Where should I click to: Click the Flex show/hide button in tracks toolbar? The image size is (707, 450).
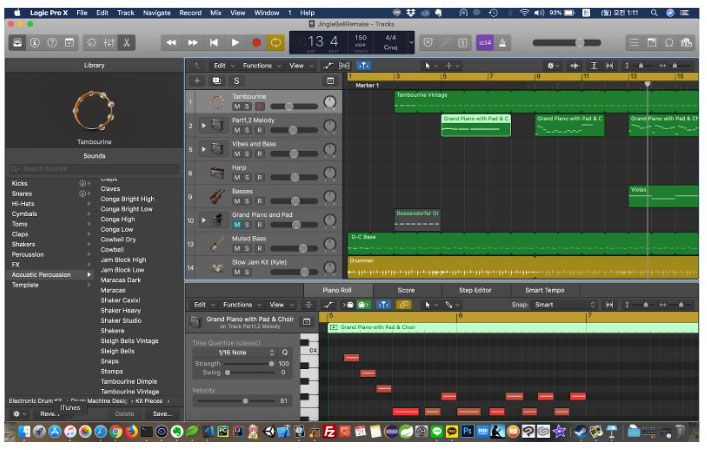(344, 66)
